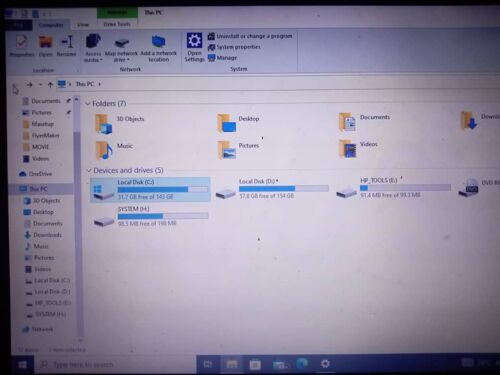The width and height of the screenshot is (500, 375).
Task: Click the Settings gear on taskbar
Action: (325, 364)
